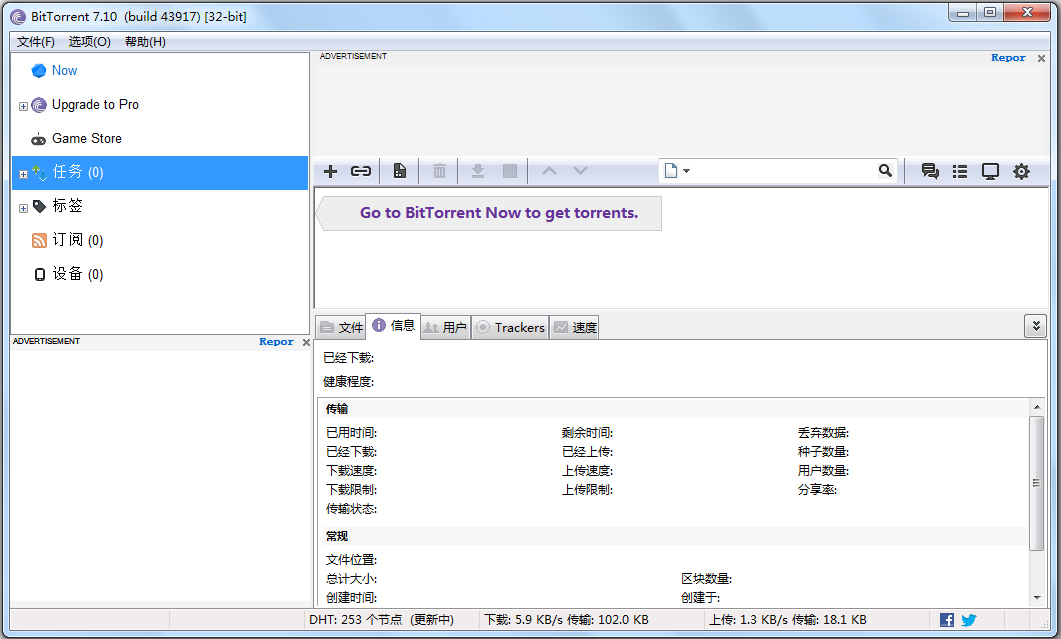Expand the 任务 (0) tree node
1061x639 pixels.
[23, 174]
